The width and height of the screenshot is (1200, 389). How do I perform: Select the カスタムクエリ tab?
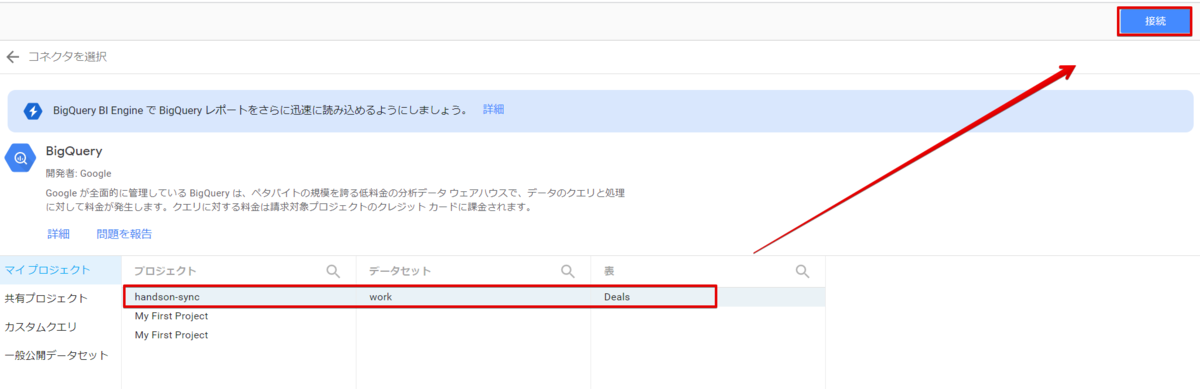pyautogui.click(x=60, y=327)
